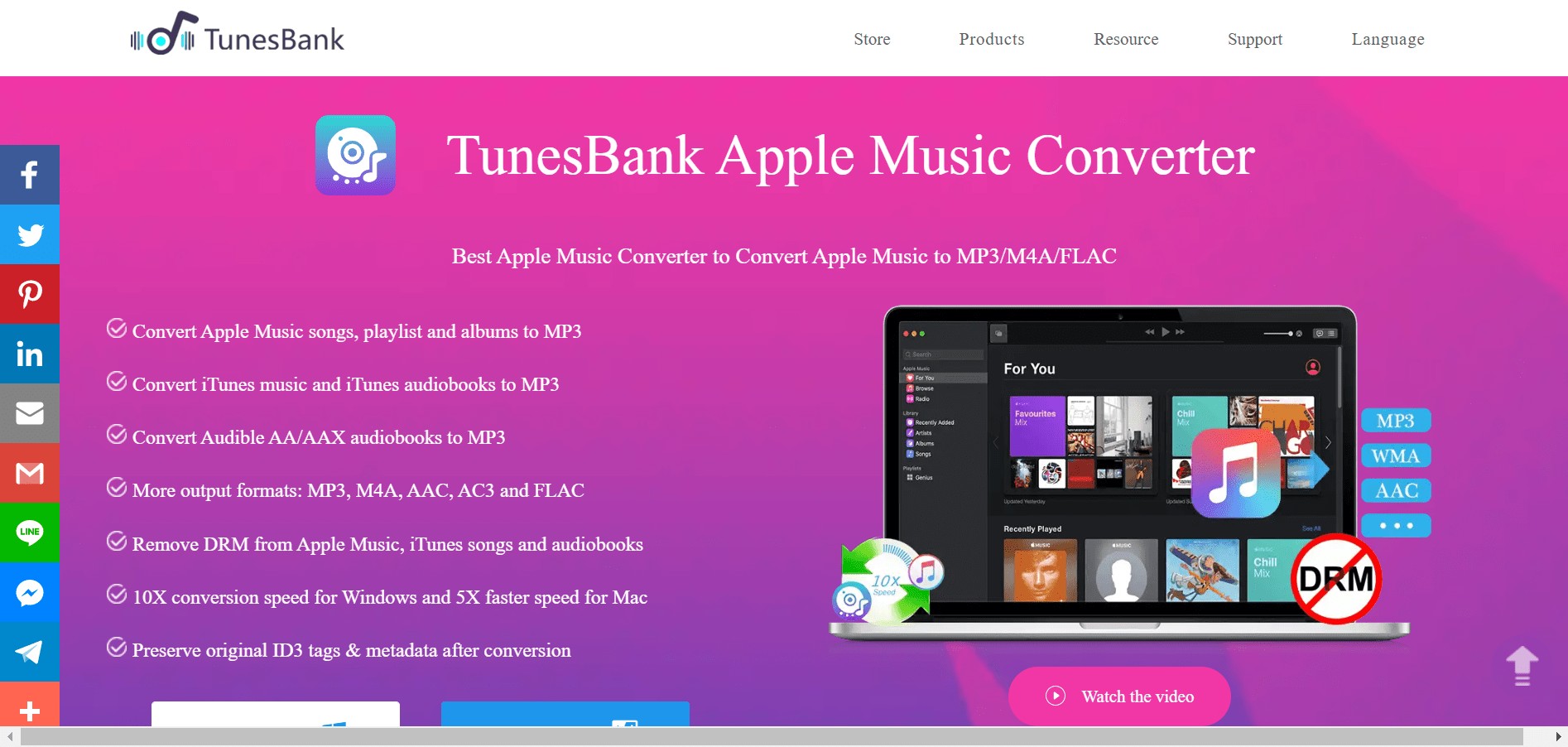Share page on LinkedIn
This screenshot has width=1568, height=747.
30,354
